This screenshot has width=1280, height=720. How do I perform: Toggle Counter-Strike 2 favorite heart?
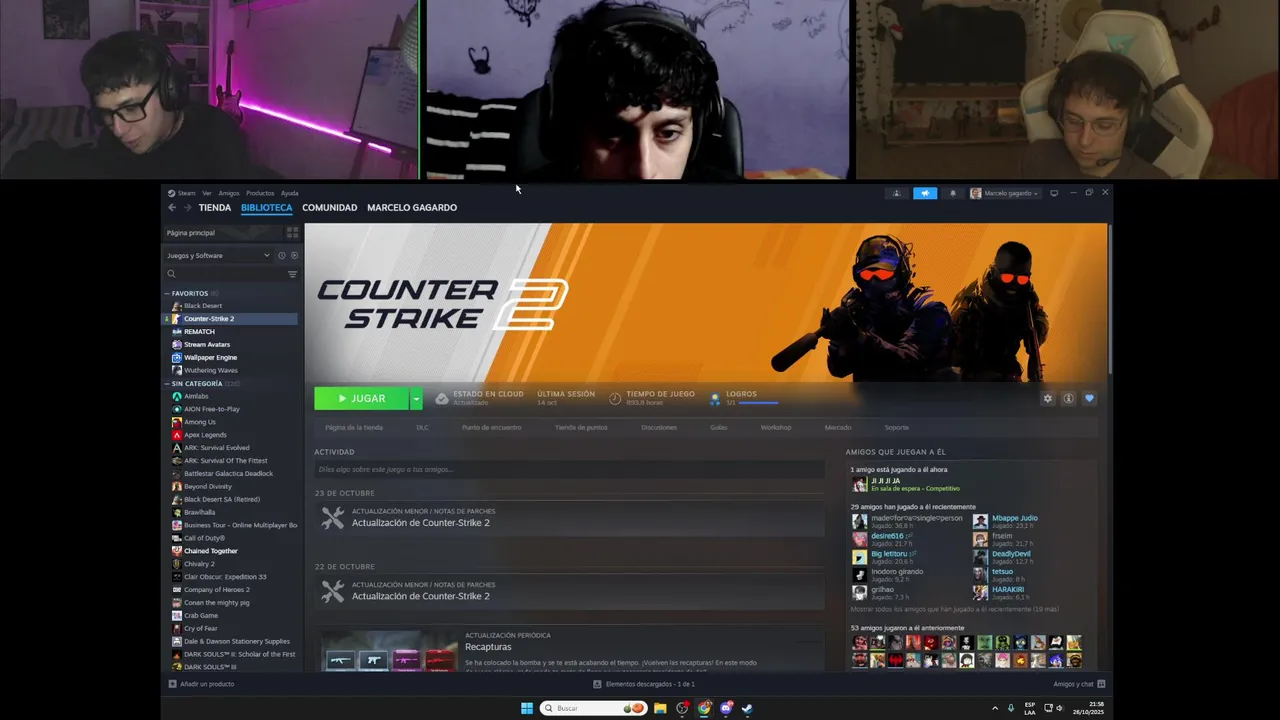[1089, 398]
